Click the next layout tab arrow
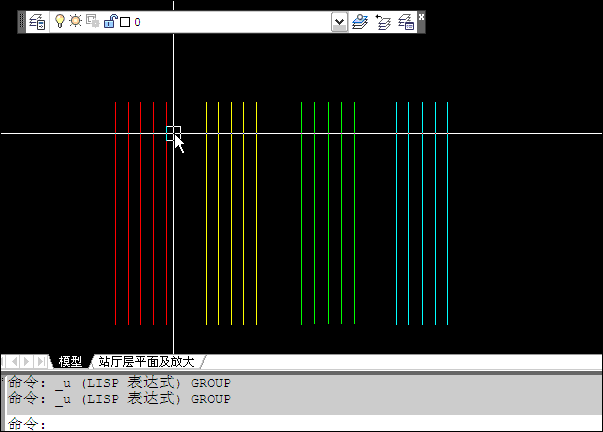 tap(27, 362)
